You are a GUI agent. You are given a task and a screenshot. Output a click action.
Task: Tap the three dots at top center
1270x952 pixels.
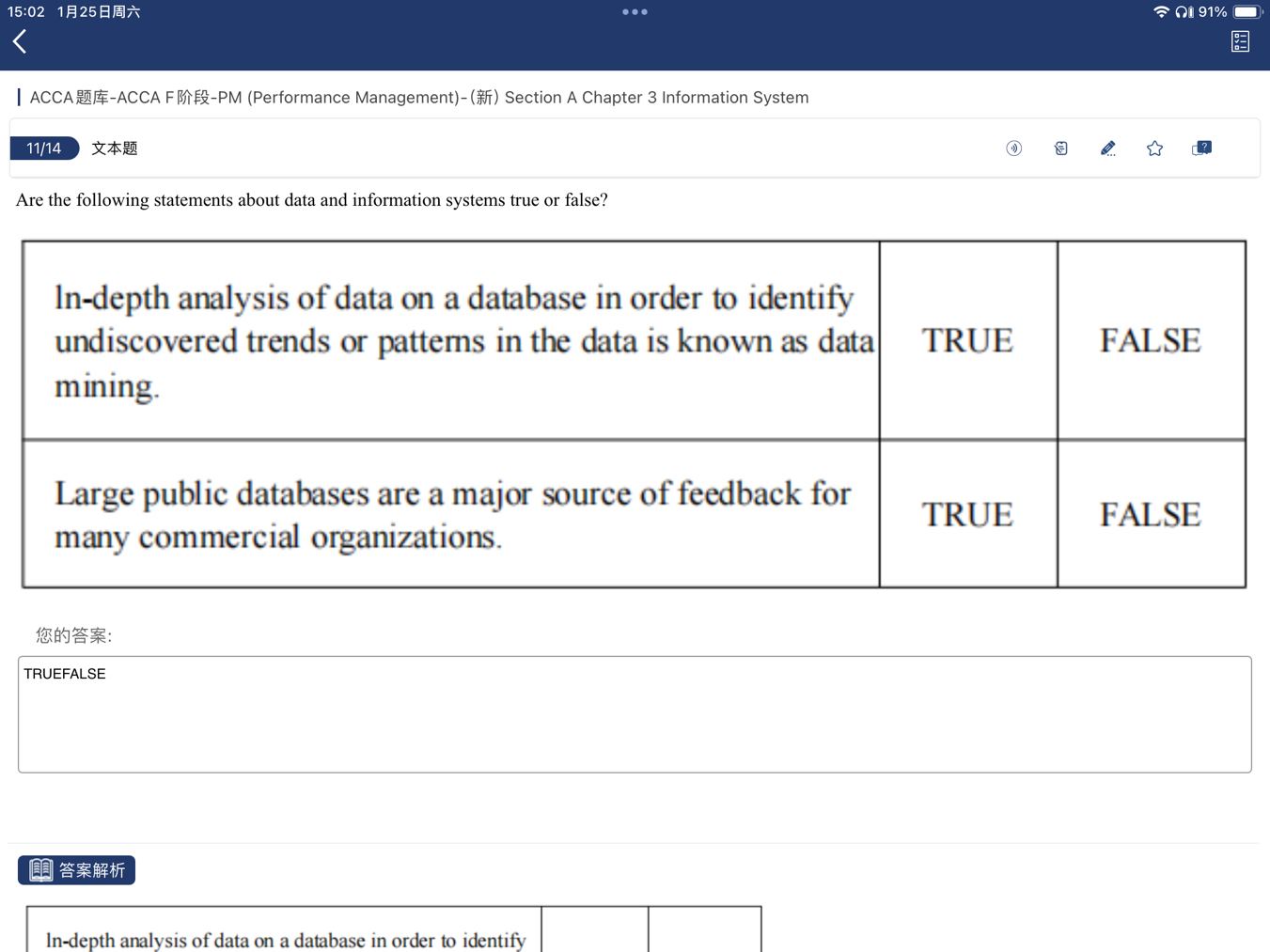(635, 12)
